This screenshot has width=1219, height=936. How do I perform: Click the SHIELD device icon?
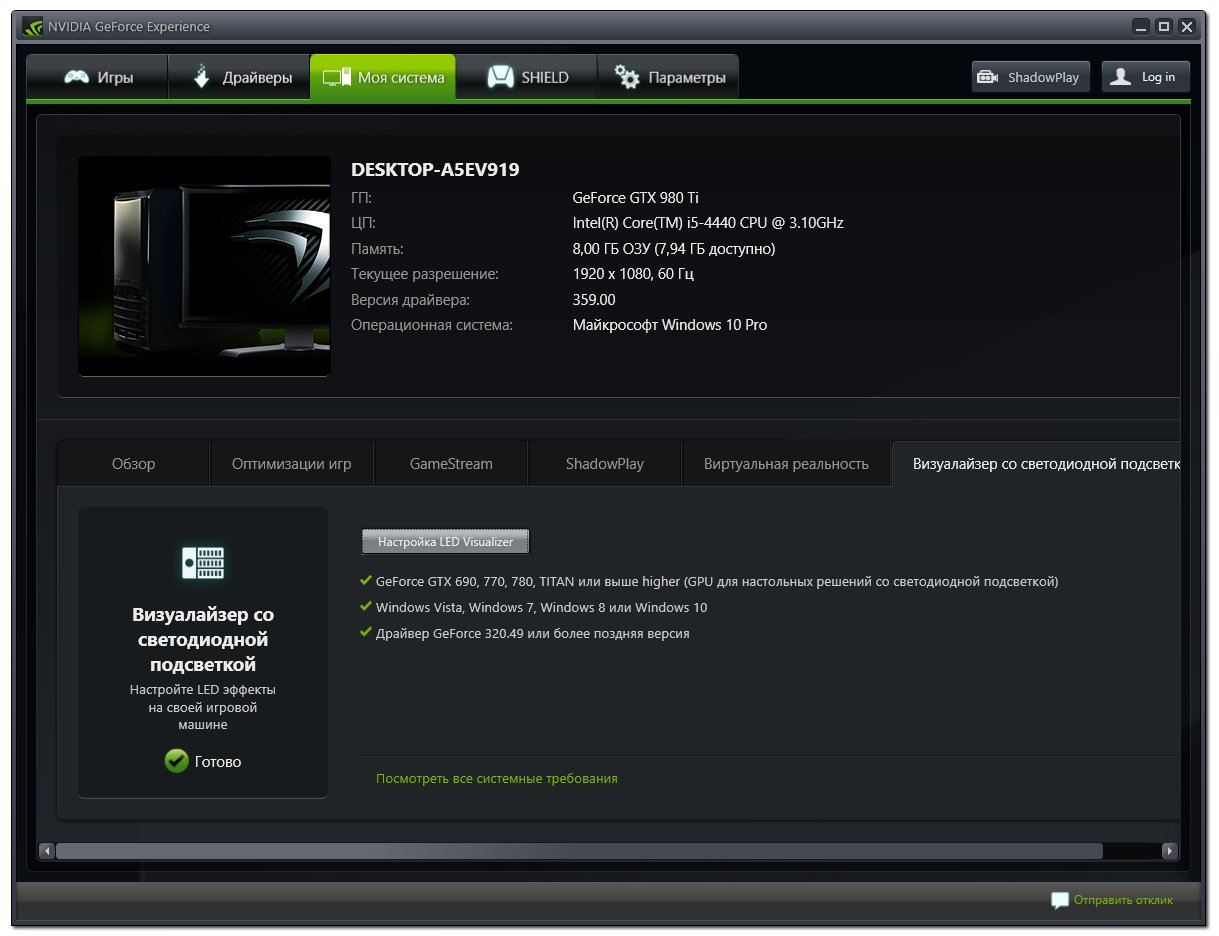[x=500, y=77]
